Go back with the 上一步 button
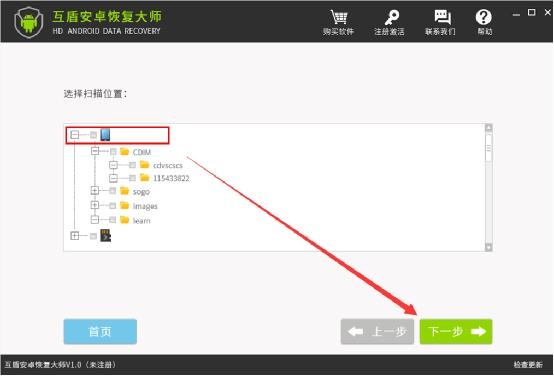Screen dimensions: 554x376 377,331
